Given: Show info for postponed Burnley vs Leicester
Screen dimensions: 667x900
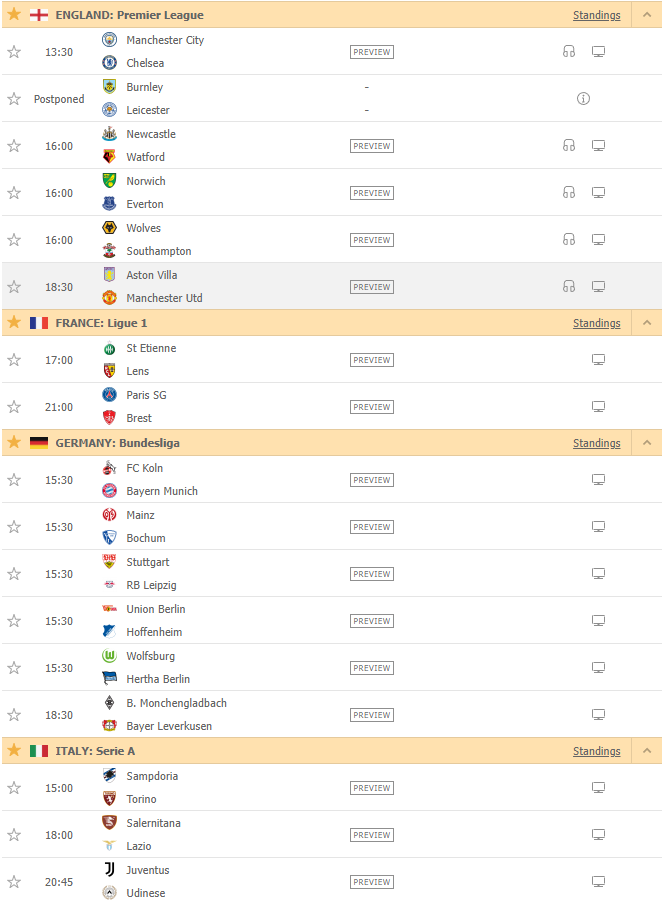Looking at the screenshot, I should tap(583, 99).
